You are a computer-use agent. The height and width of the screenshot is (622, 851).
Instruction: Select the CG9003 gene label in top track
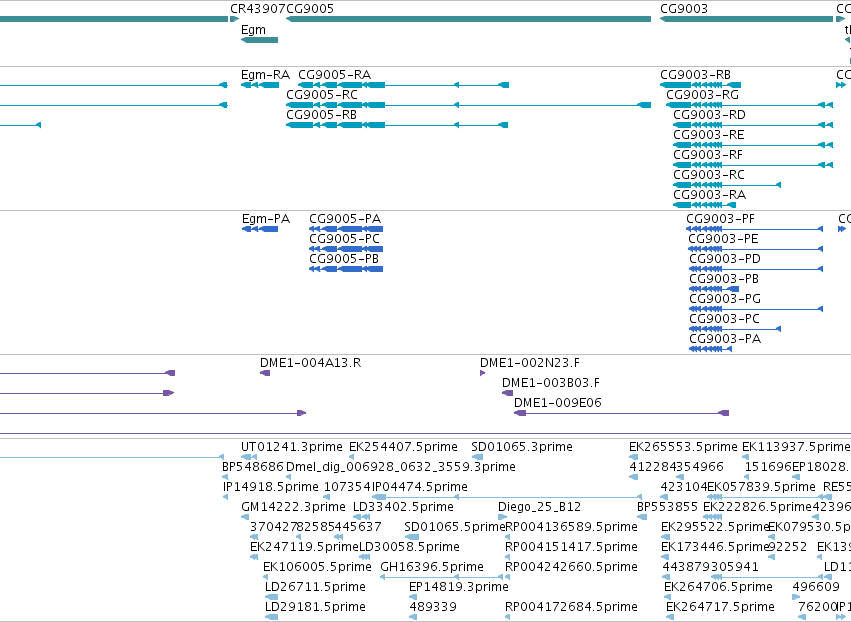[x=684, y=9]
